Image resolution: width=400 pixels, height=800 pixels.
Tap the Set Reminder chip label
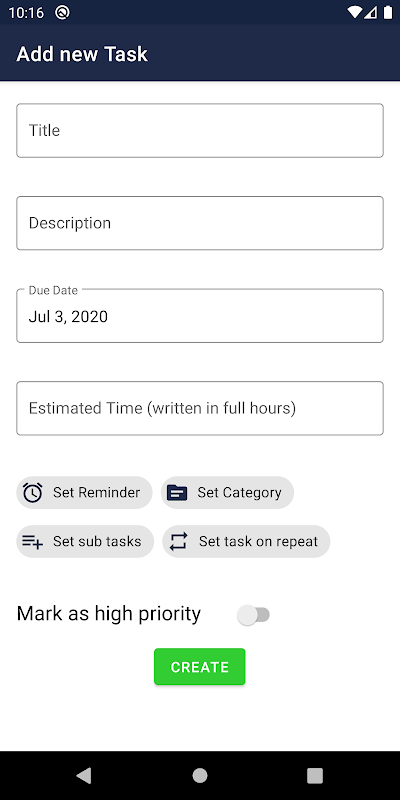(96, 492)
